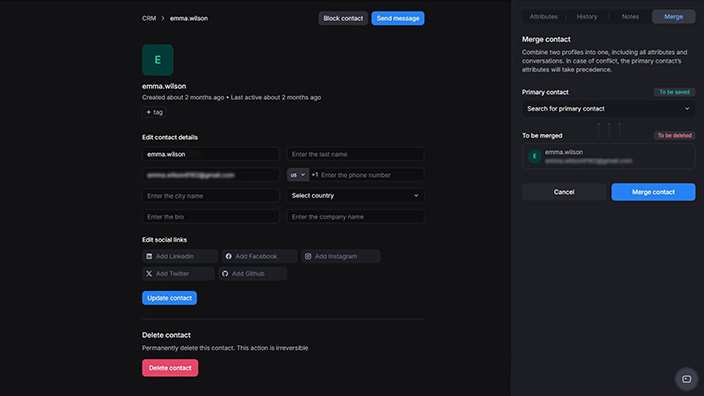The width and height of the screenshot is (704, 396).
Task: Open the chat widget icon
Action: pos(686,379)
